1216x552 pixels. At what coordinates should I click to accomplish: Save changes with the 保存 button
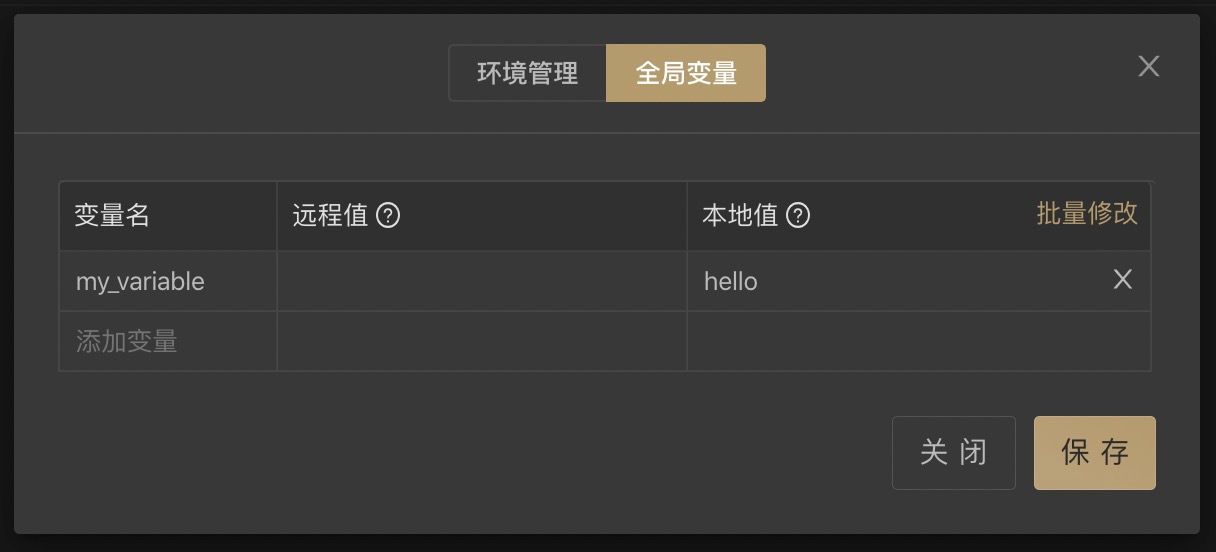pos(1095,453)
